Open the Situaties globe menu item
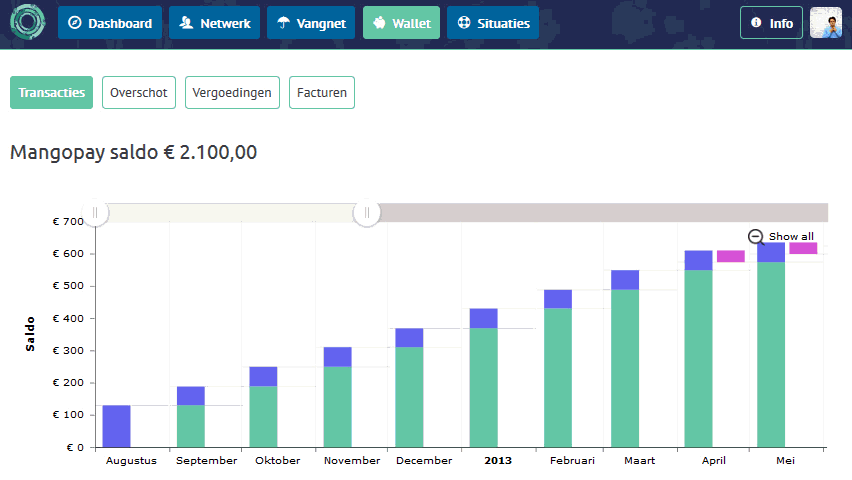 493,23
